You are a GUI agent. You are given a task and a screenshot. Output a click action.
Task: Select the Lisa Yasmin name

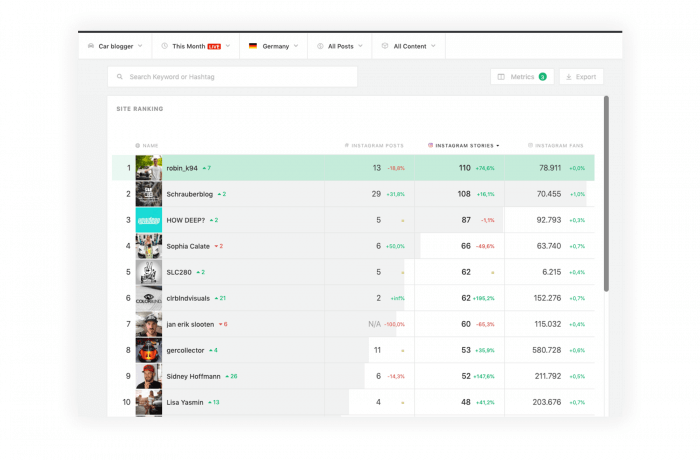click(x=184, y=402)
